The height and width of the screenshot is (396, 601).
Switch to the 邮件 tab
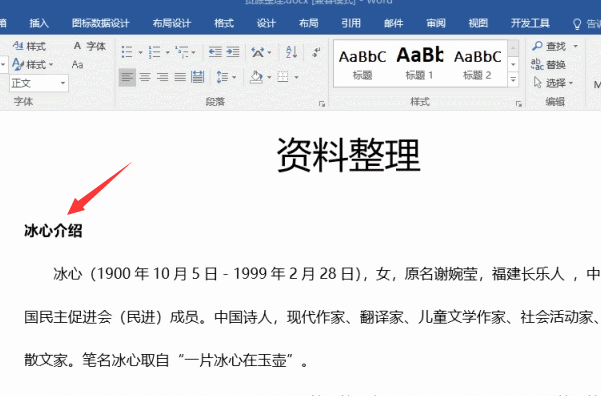pyautogui.click(x=393, y=23)
